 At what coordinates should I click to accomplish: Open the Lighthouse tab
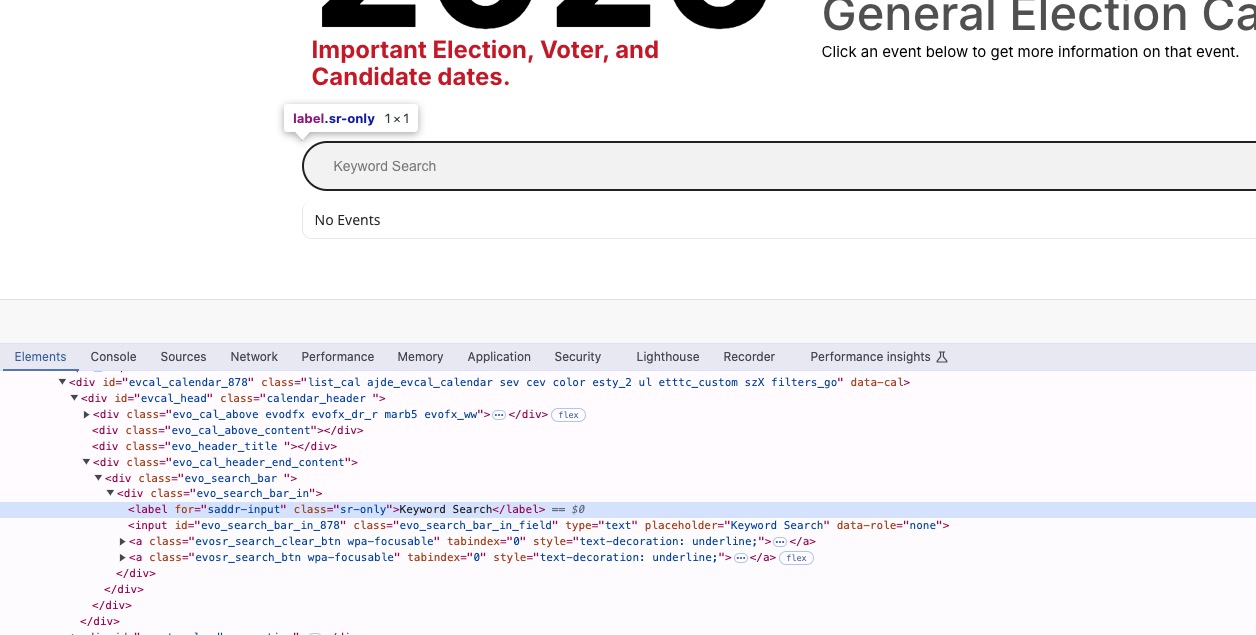pyautogui.click(x=667, y=357)
